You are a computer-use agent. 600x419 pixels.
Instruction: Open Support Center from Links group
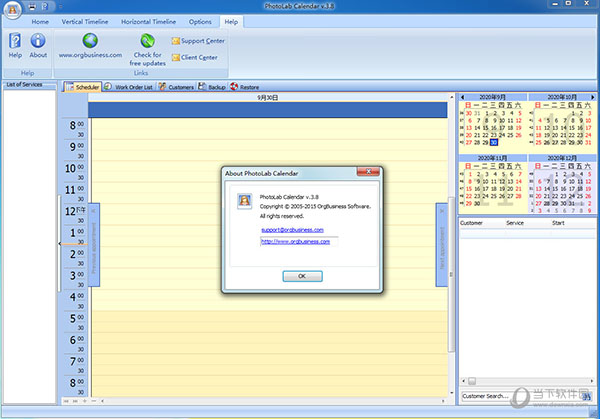coord(198,41)
